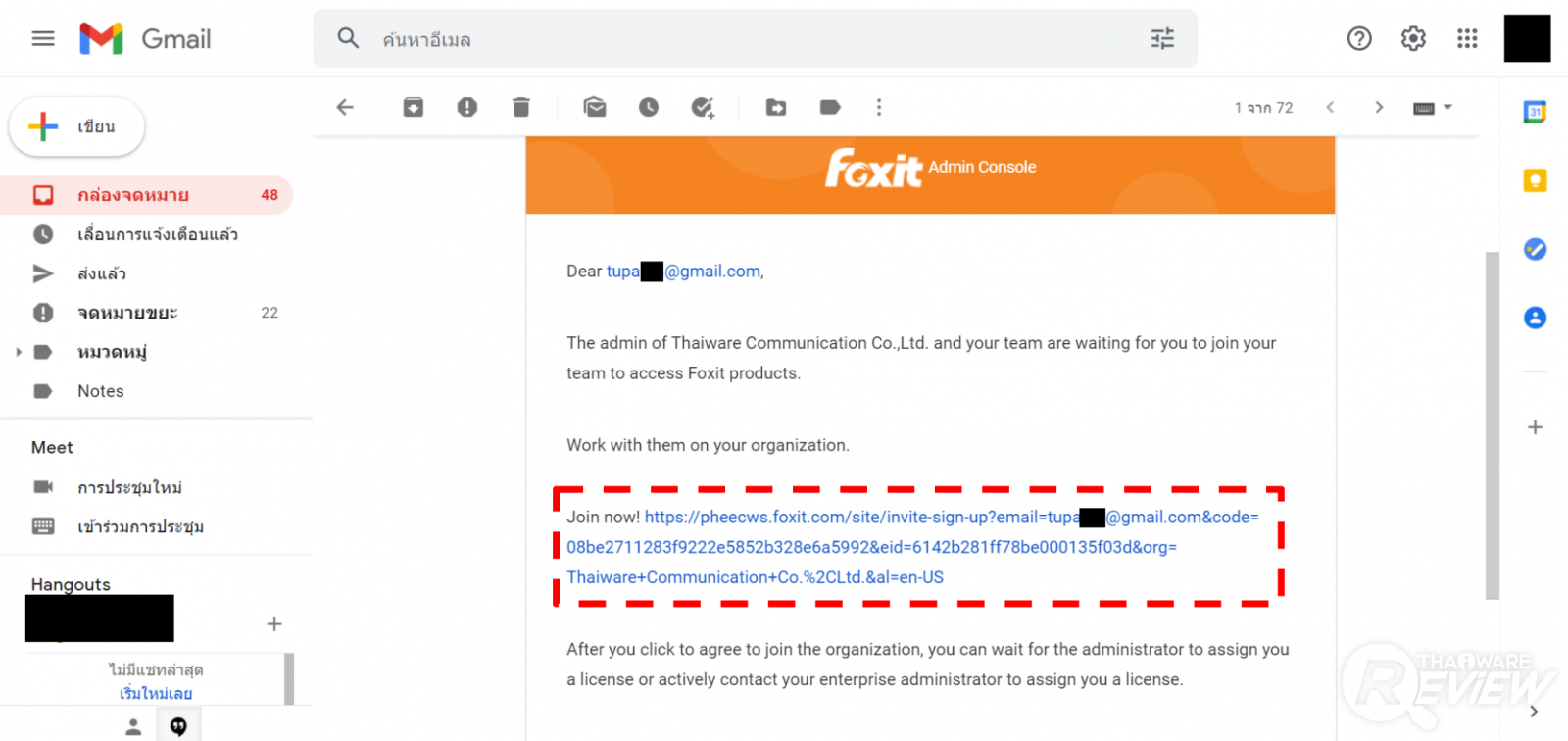Delete the open email with the trash icon
Image resolution: width=1568 pixels, height=741 pixels.
[521, 107]
